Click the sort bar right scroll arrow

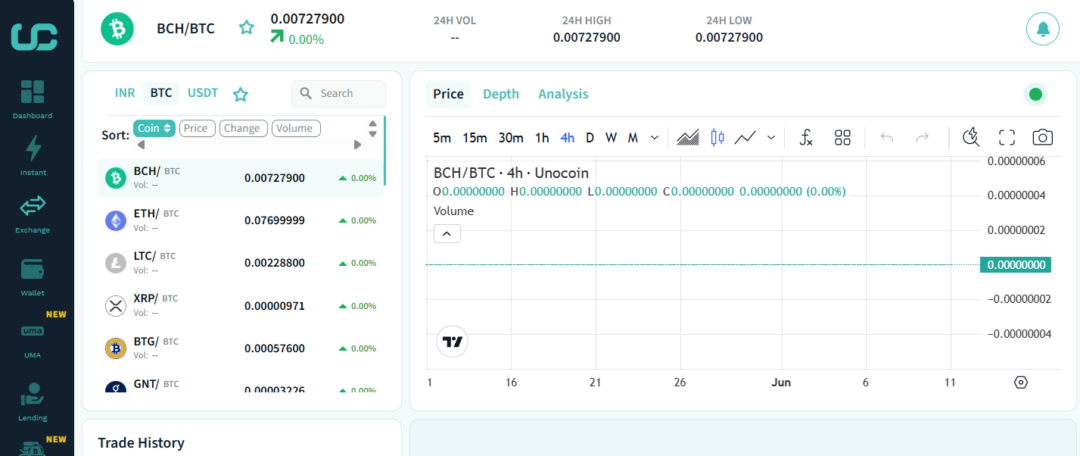(x=357, y=145)
